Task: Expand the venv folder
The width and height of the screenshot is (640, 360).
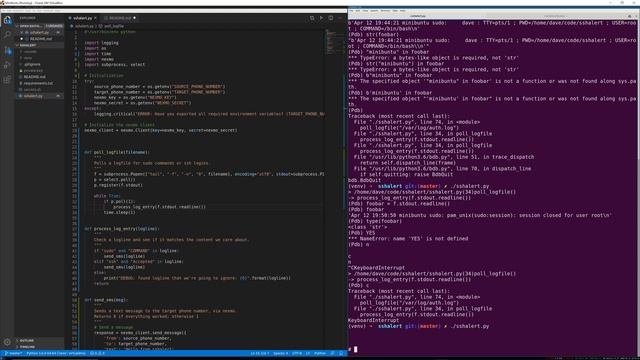Action: 39,58
